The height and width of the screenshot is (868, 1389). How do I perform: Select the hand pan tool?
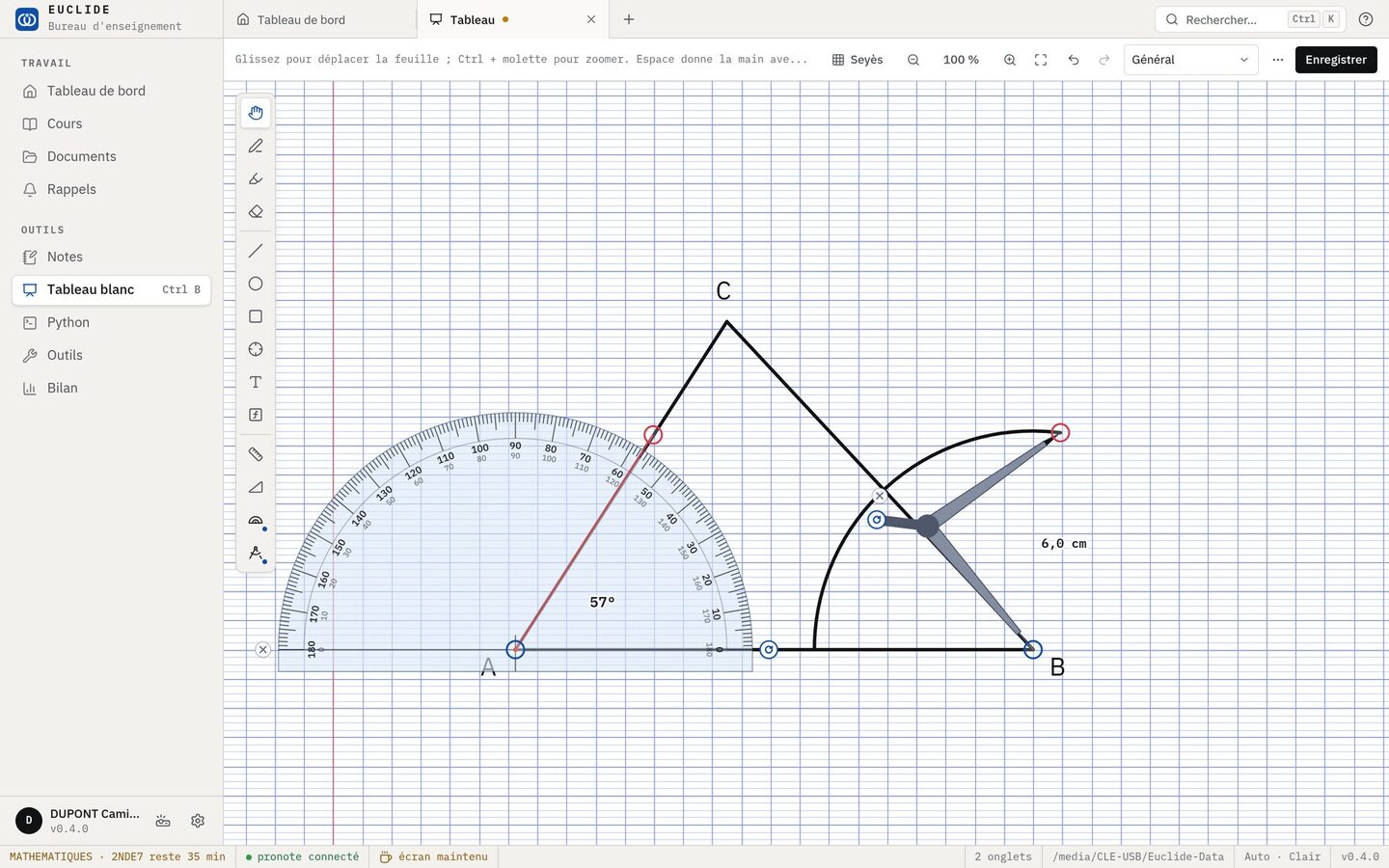256,113
